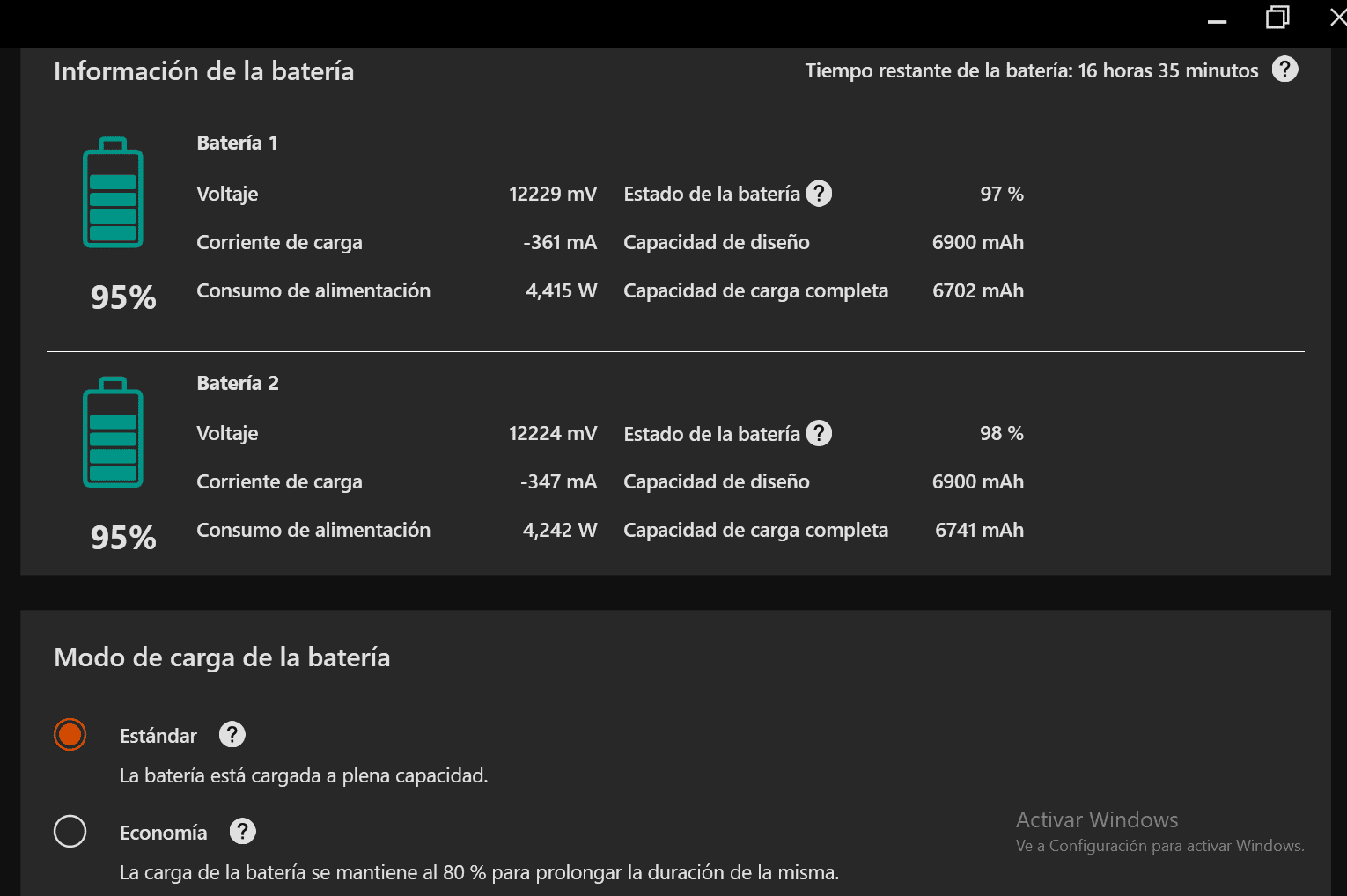Image resolution: width=1347 pixels, height=896 pixels.
Task: Click the Modo de carga de la batería heading
Action: (x=222, y=657)
